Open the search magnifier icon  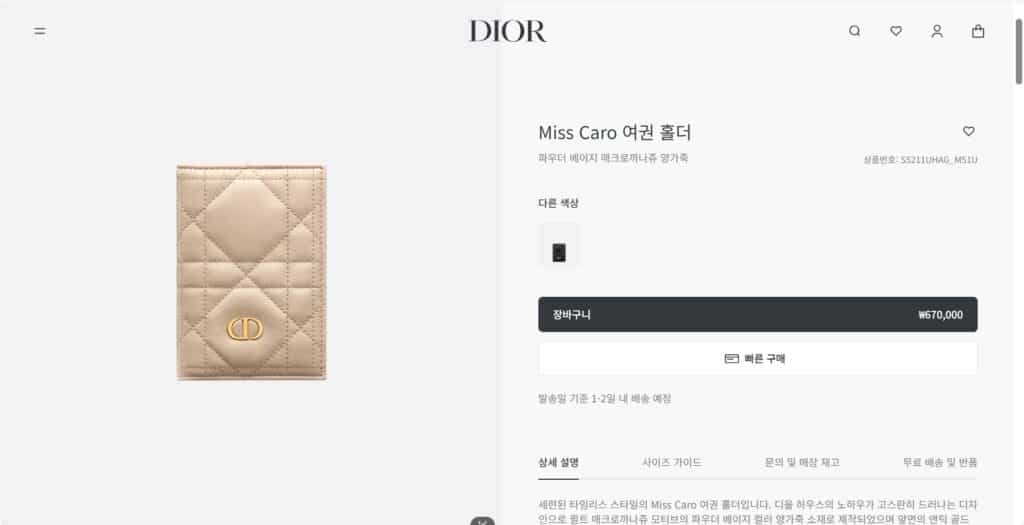(854, 31)
